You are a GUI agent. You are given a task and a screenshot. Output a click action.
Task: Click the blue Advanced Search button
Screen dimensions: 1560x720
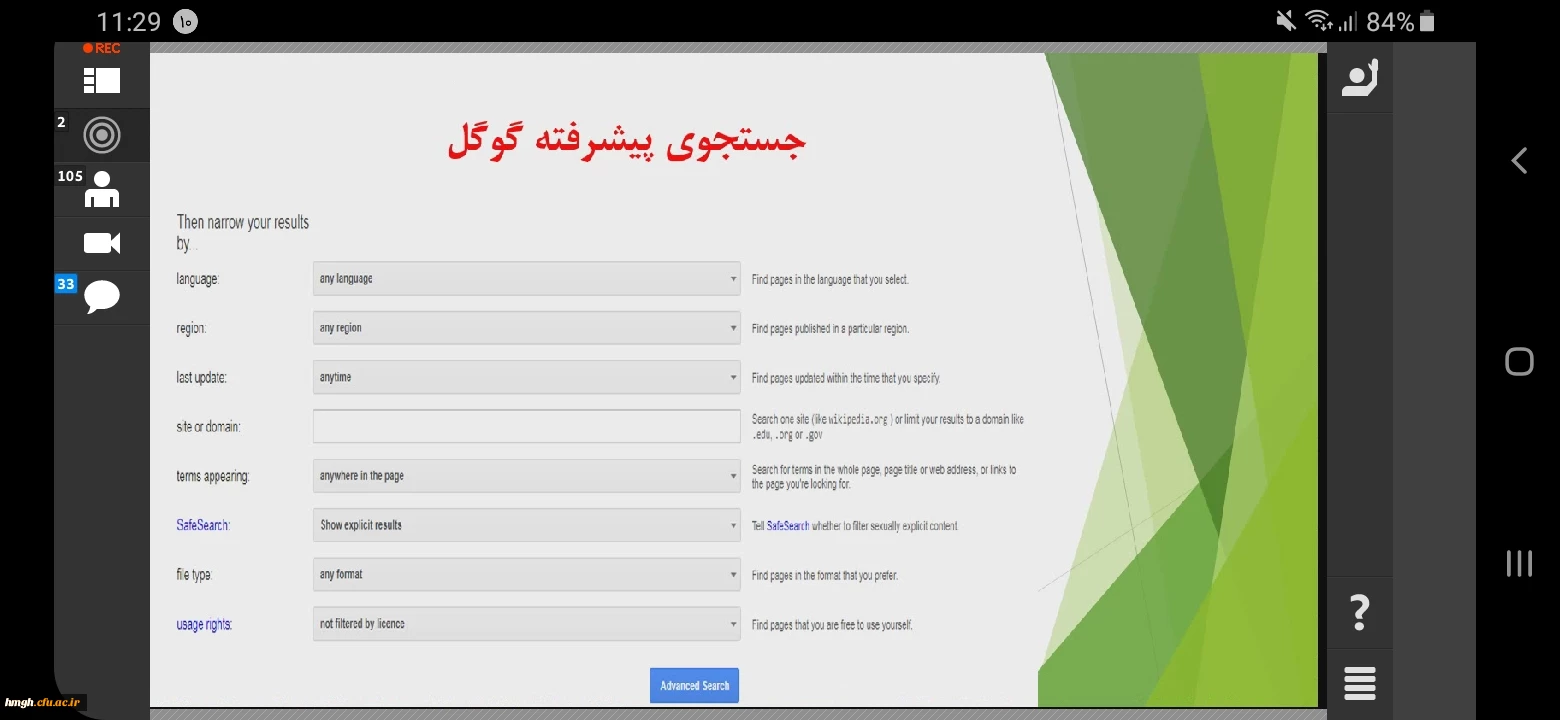click(694, 686)
